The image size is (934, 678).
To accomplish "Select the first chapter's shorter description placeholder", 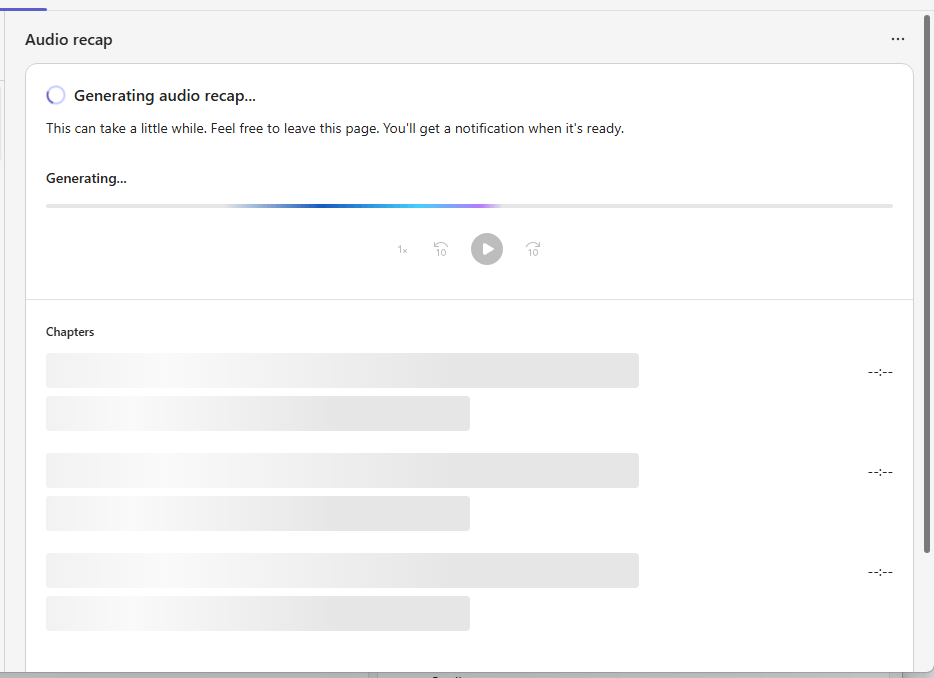I will click(258, 413).
